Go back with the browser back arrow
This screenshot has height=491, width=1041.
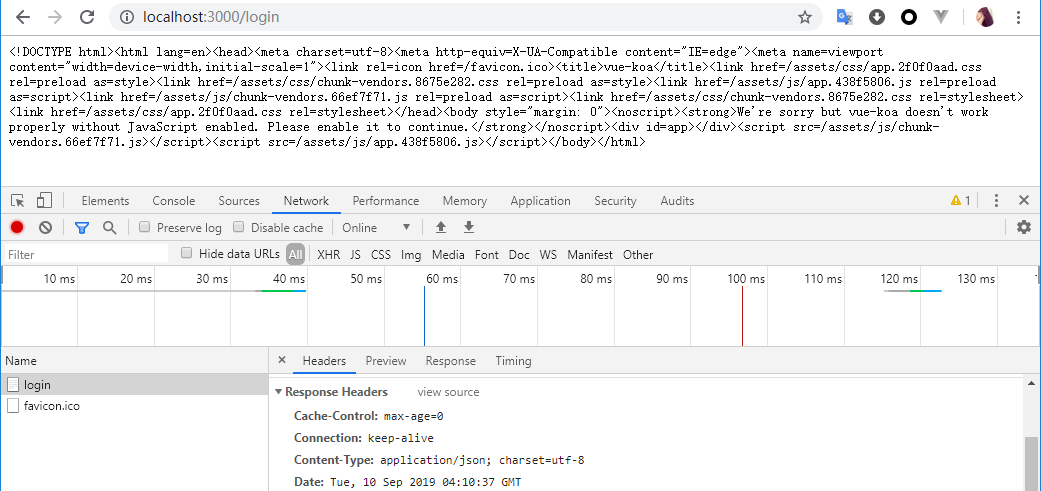click(x=23, y=17)
